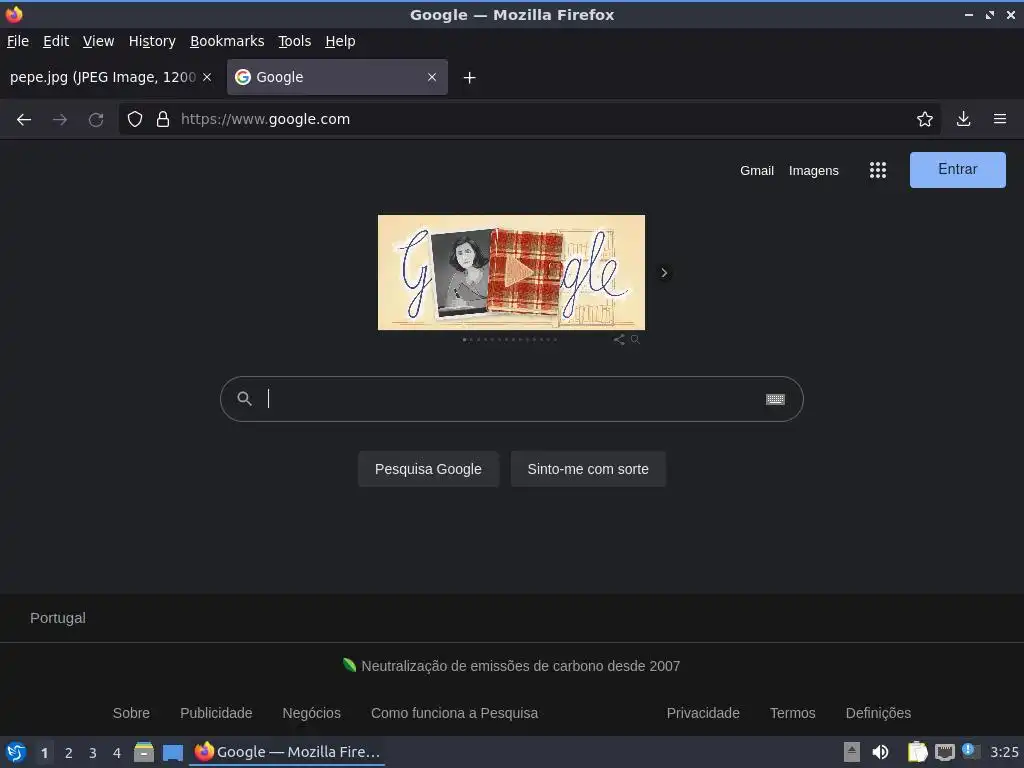Click the volume speaker icon in system tray
Screen dimensions: 1024x768
[x=880, y=752]
